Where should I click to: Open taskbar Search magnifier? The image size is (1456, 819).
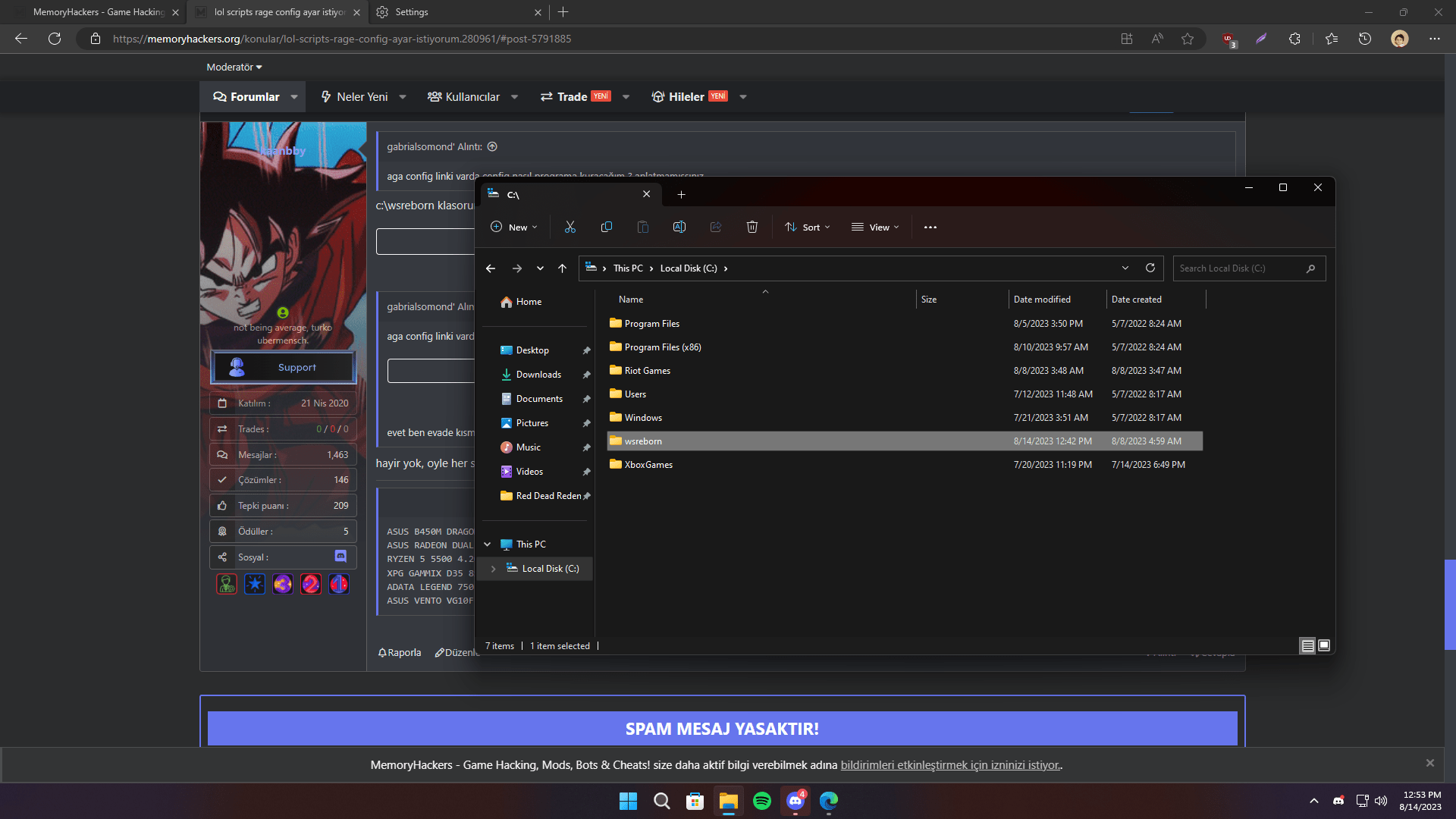[662, 801]
